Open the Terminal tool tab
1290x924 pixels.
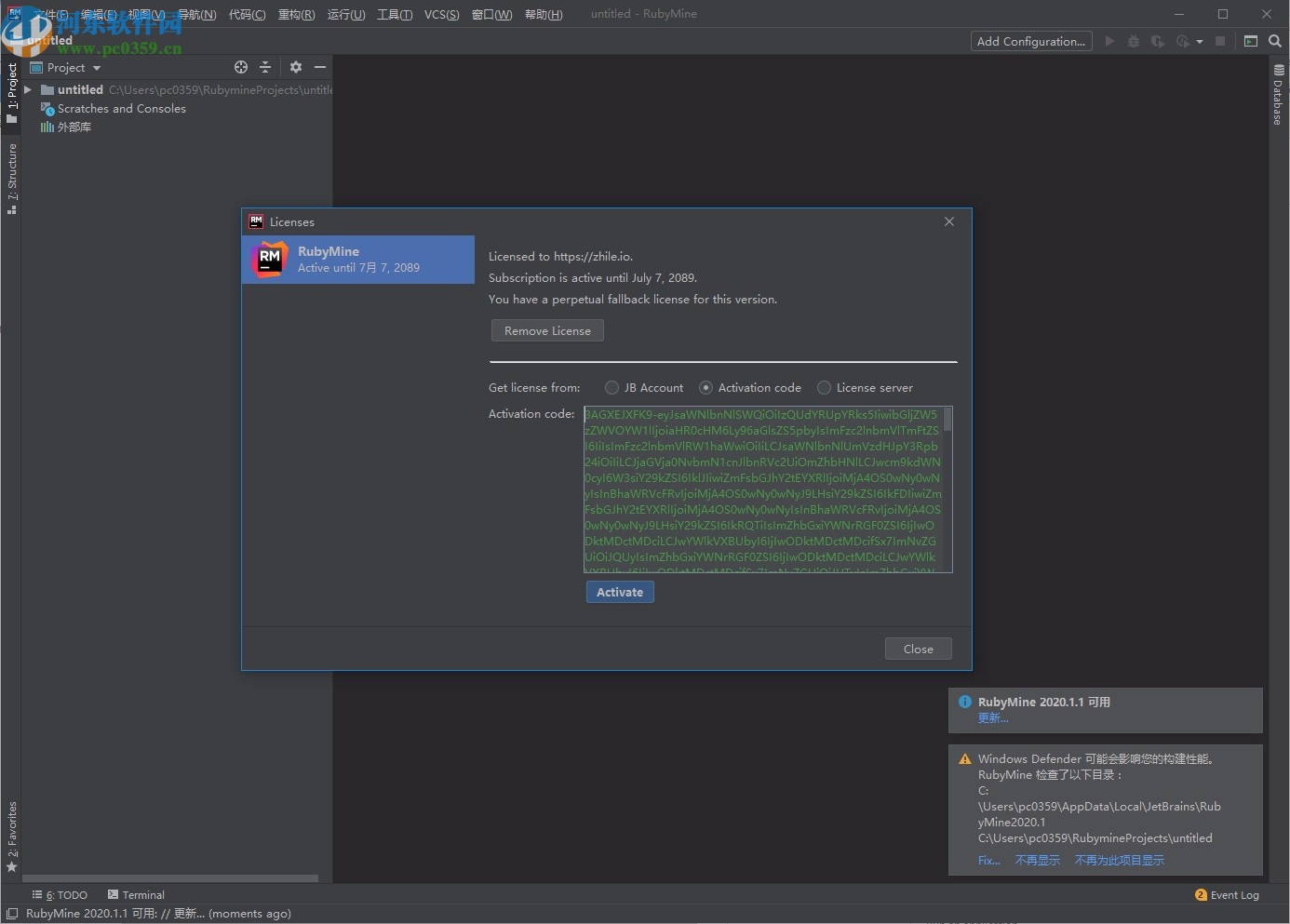[x=136, y=895]
